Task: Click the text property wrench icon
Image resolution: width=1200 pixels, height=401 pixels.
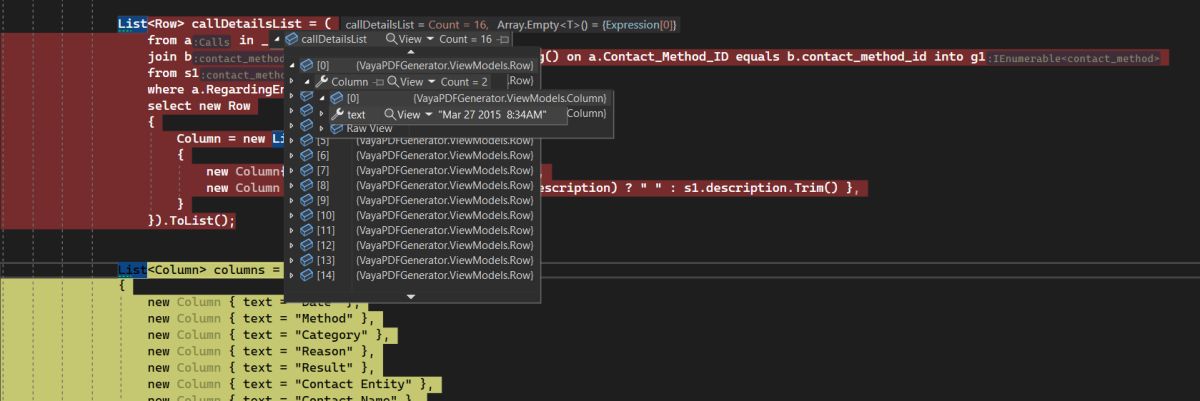Action: (337, 114)
